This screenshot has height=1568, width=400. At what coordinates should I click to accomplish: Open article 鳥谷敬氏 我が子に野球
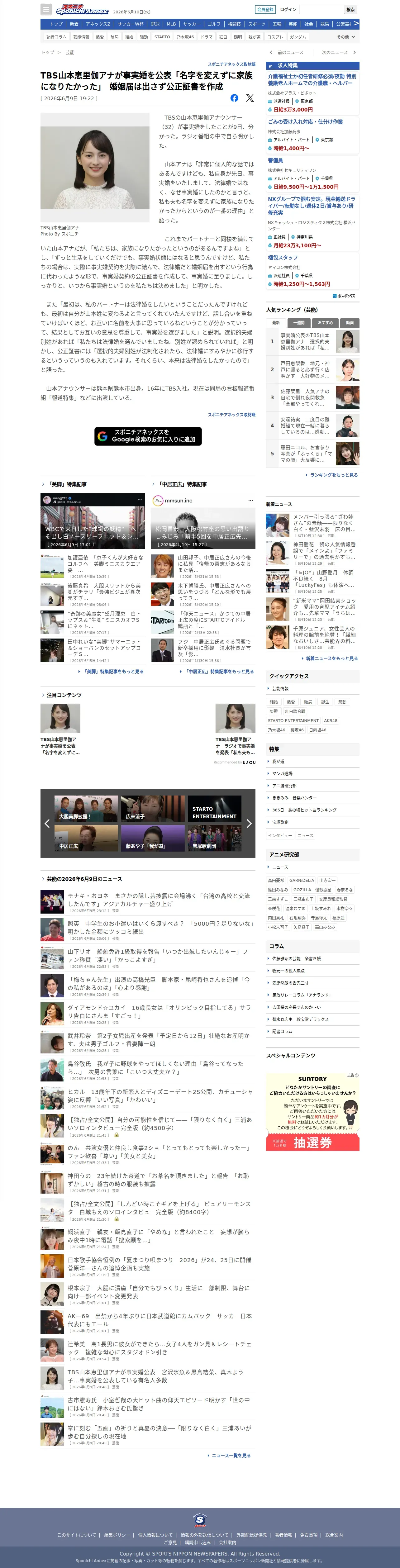click(155, 1068)
